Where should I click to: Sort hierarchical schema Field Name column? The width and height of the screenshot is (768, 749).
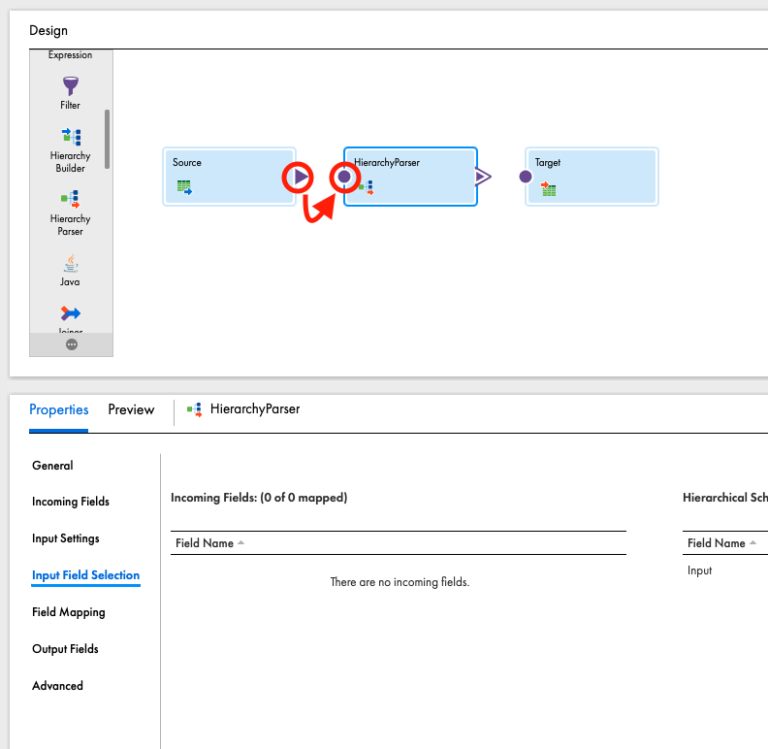click(x=717, y=543)
